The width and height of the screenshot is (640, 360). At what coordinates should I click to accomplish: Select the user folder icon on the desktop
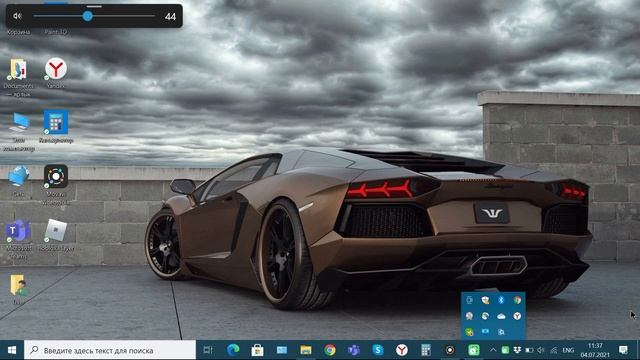click(x=19, y=289)
